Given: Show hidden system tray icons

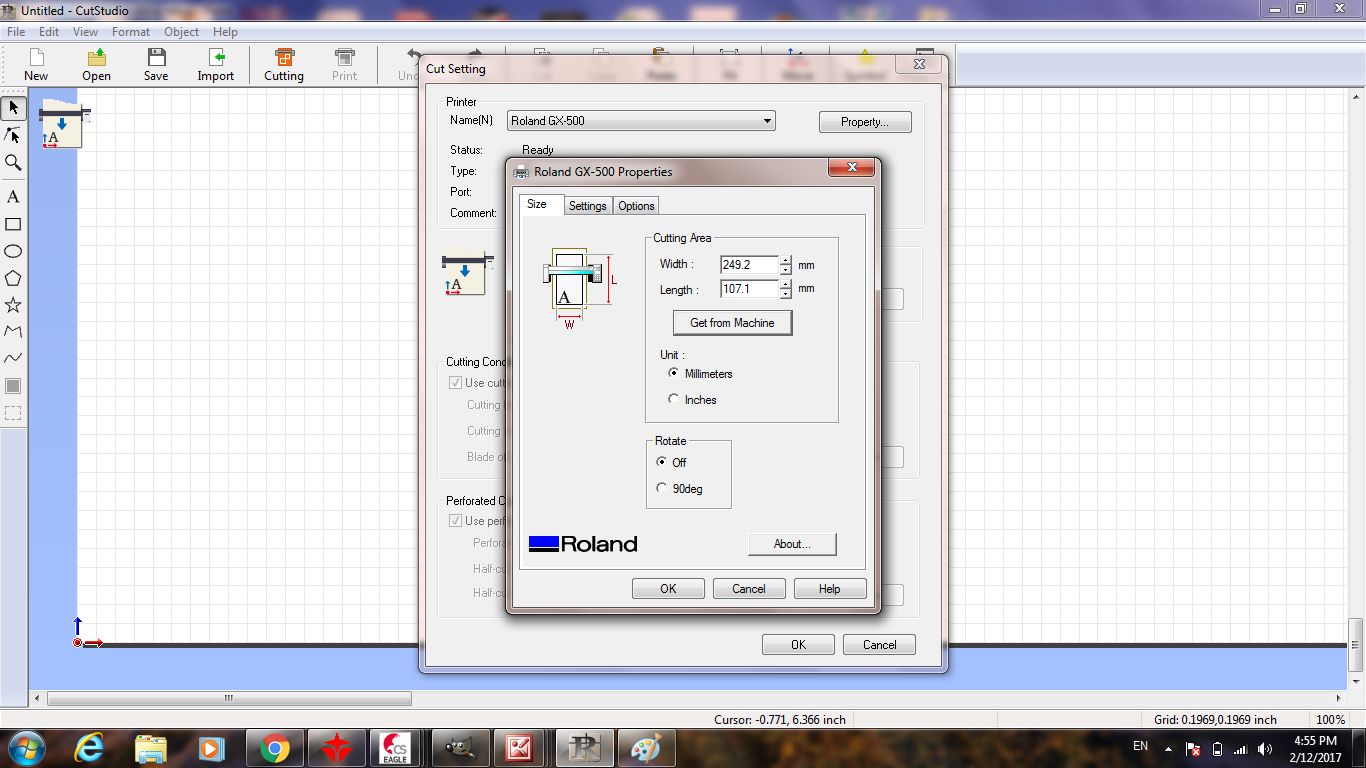Looking at the screenshot, I should pos(1167,748).
